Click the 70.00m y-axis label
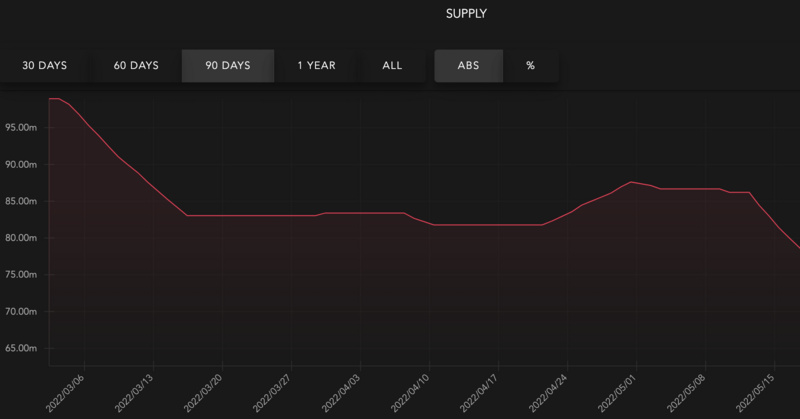 point(21,311)
